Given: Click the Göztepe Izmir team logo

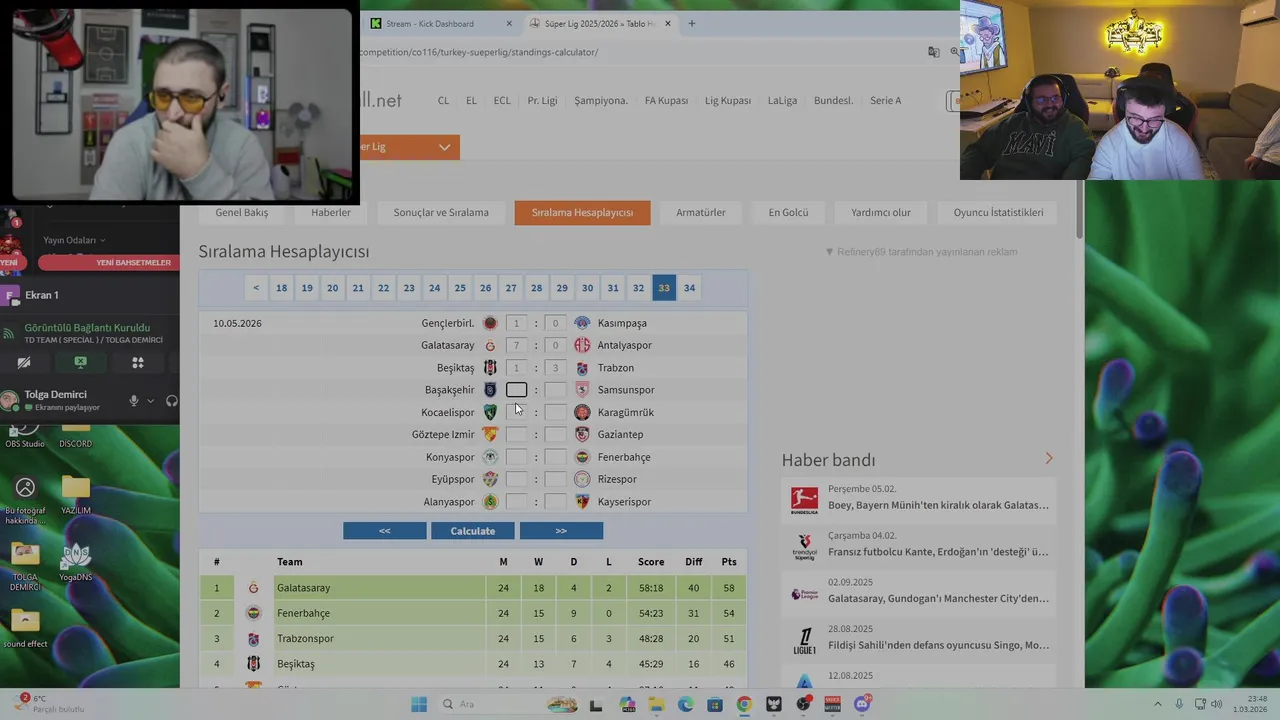Looking at the screenshot, I should point(490,434).
